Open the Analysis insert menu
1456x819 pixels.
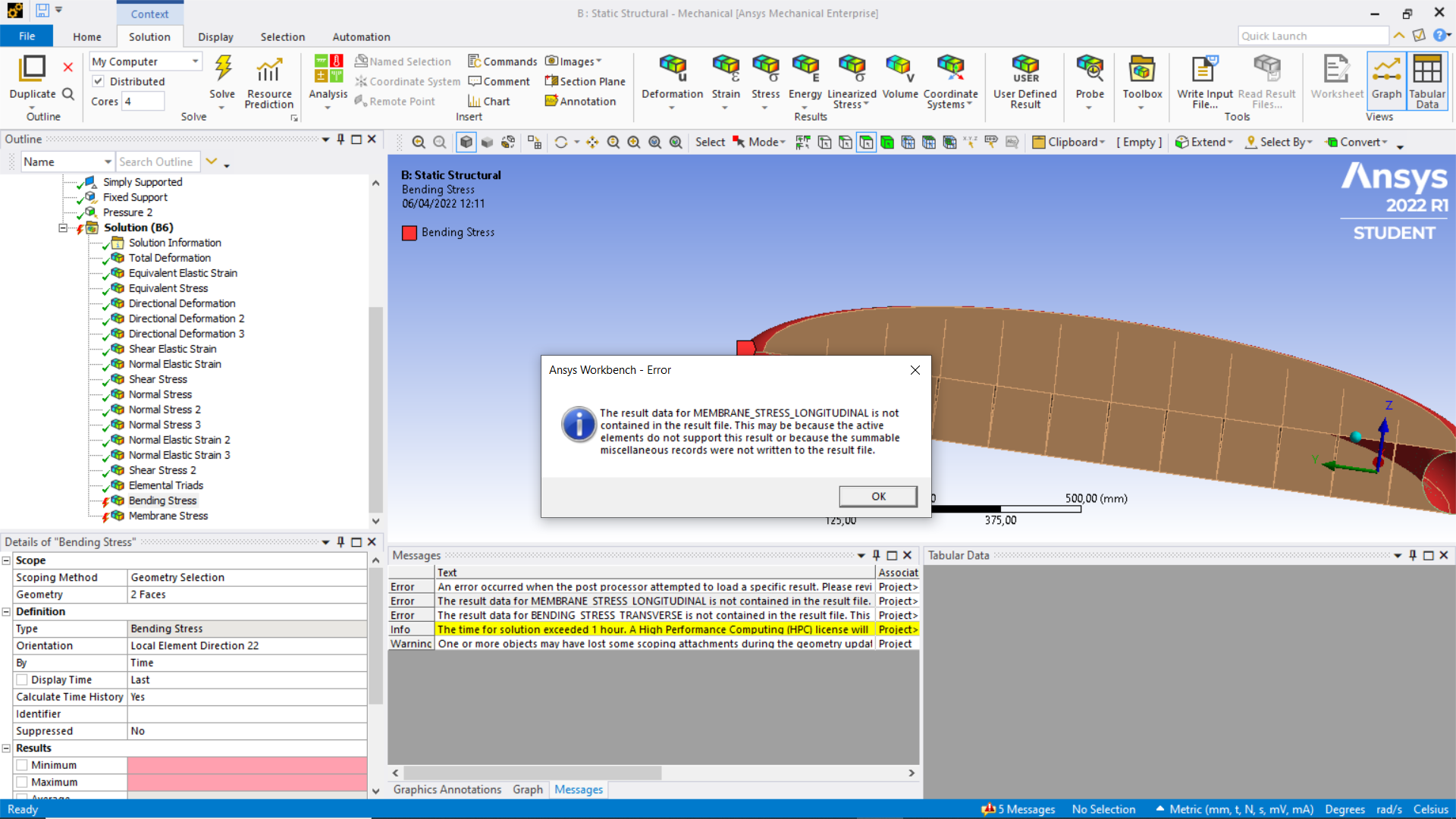pyautogui.click(x=328, y=82)
